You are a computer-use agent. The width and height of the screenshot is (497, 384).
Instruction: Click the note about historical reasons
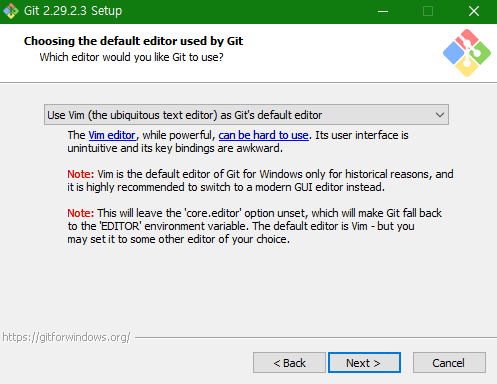click(x=260, y=181)
